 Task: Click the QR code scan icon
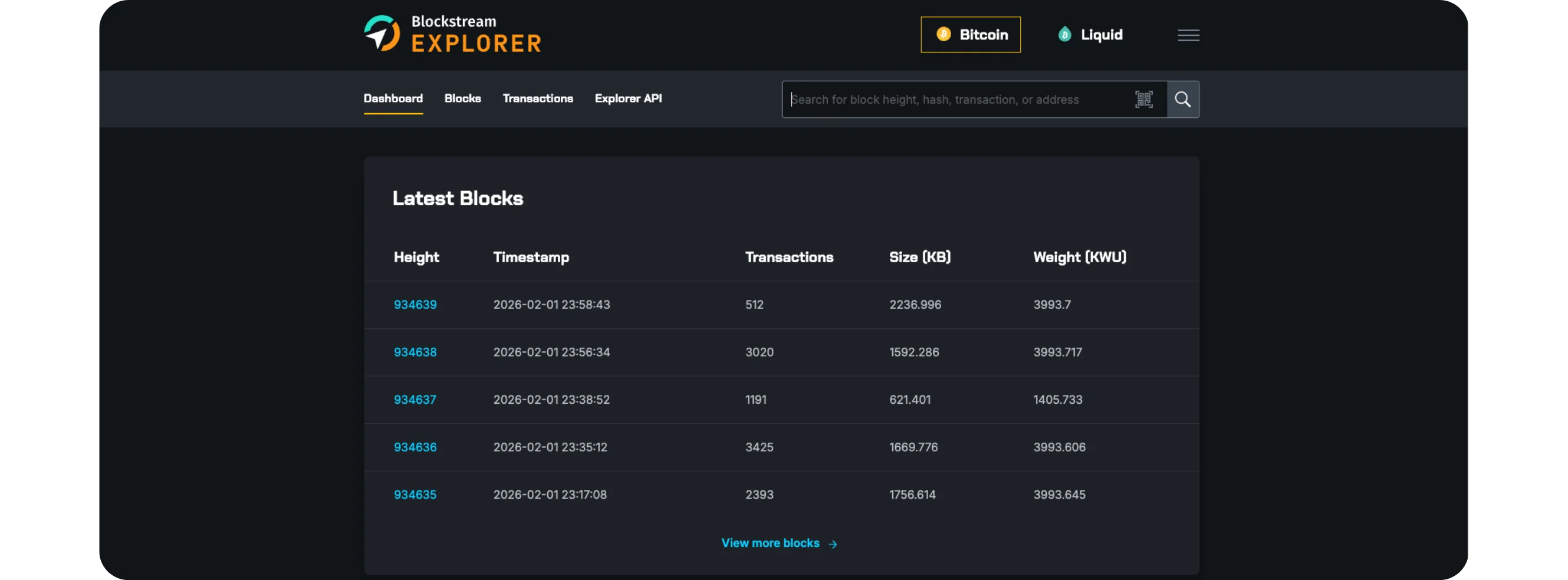pyautogui.click(x=1143, y=99)
